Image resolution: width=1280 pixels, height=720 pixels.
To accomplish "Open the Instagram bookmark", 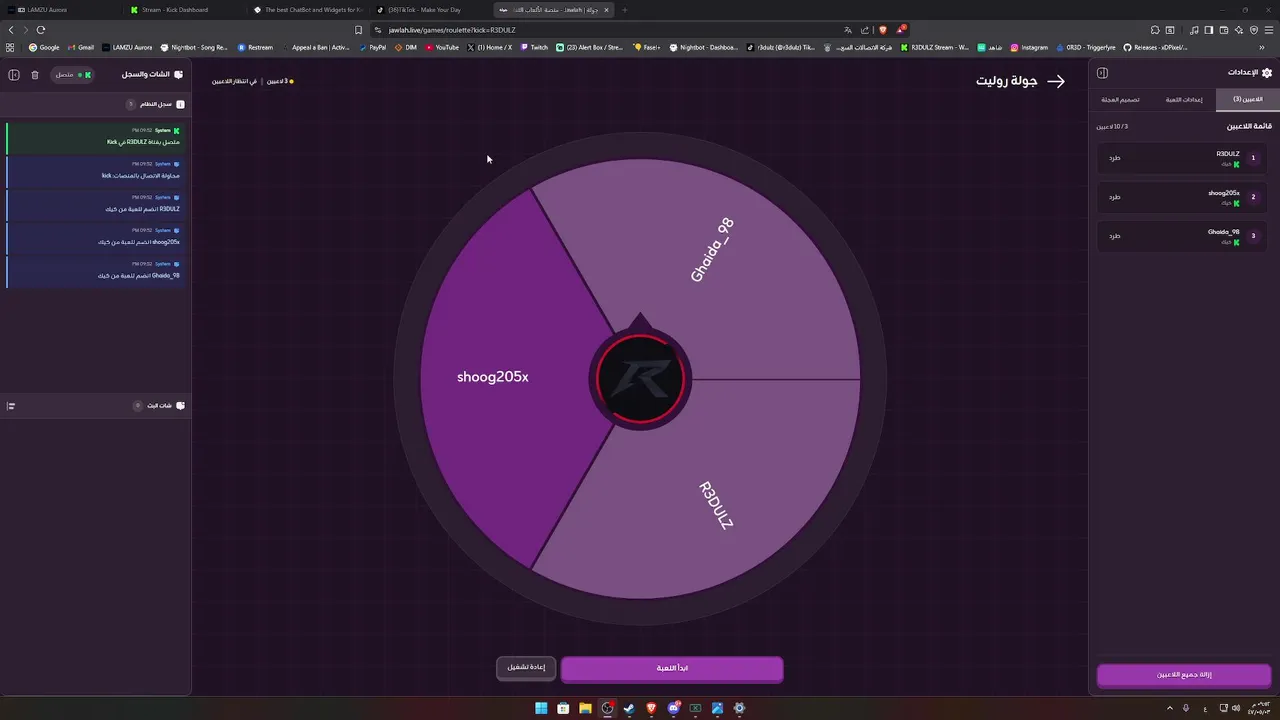I will click(1029, 47).
